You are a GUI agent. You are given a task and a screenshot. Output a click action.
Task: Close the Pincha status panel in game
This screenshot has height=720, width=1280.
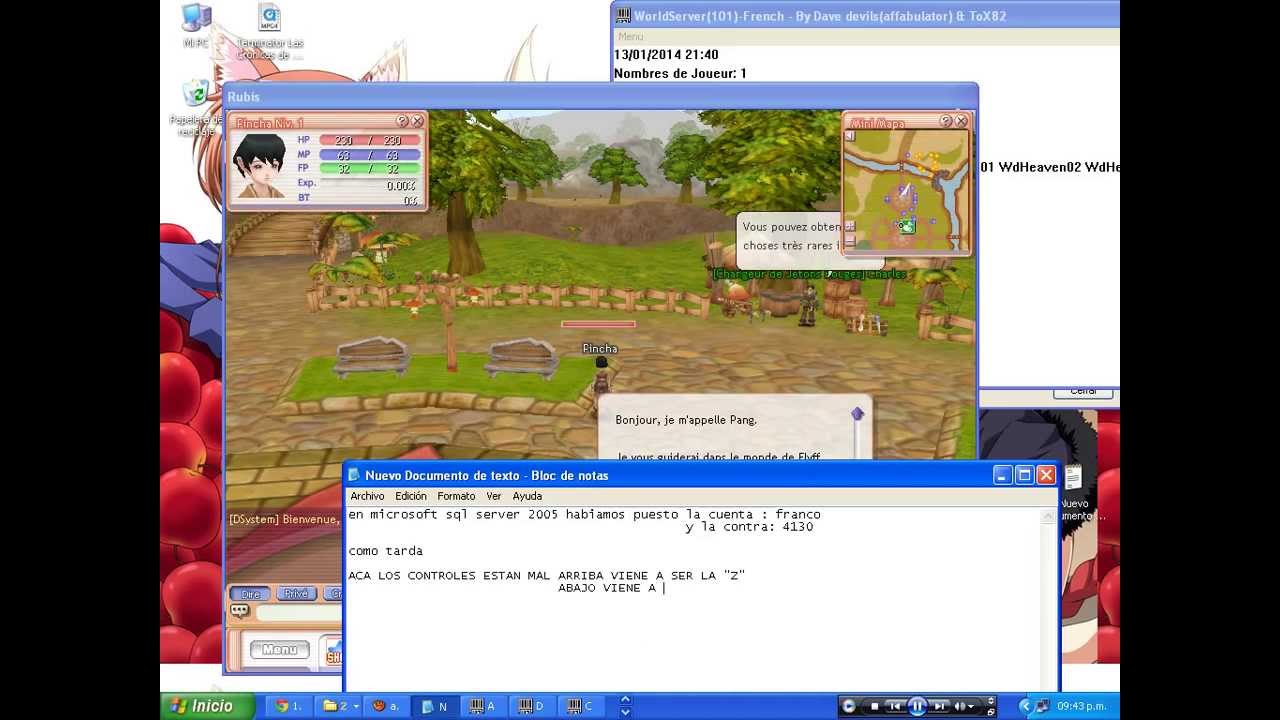(417, 121)
